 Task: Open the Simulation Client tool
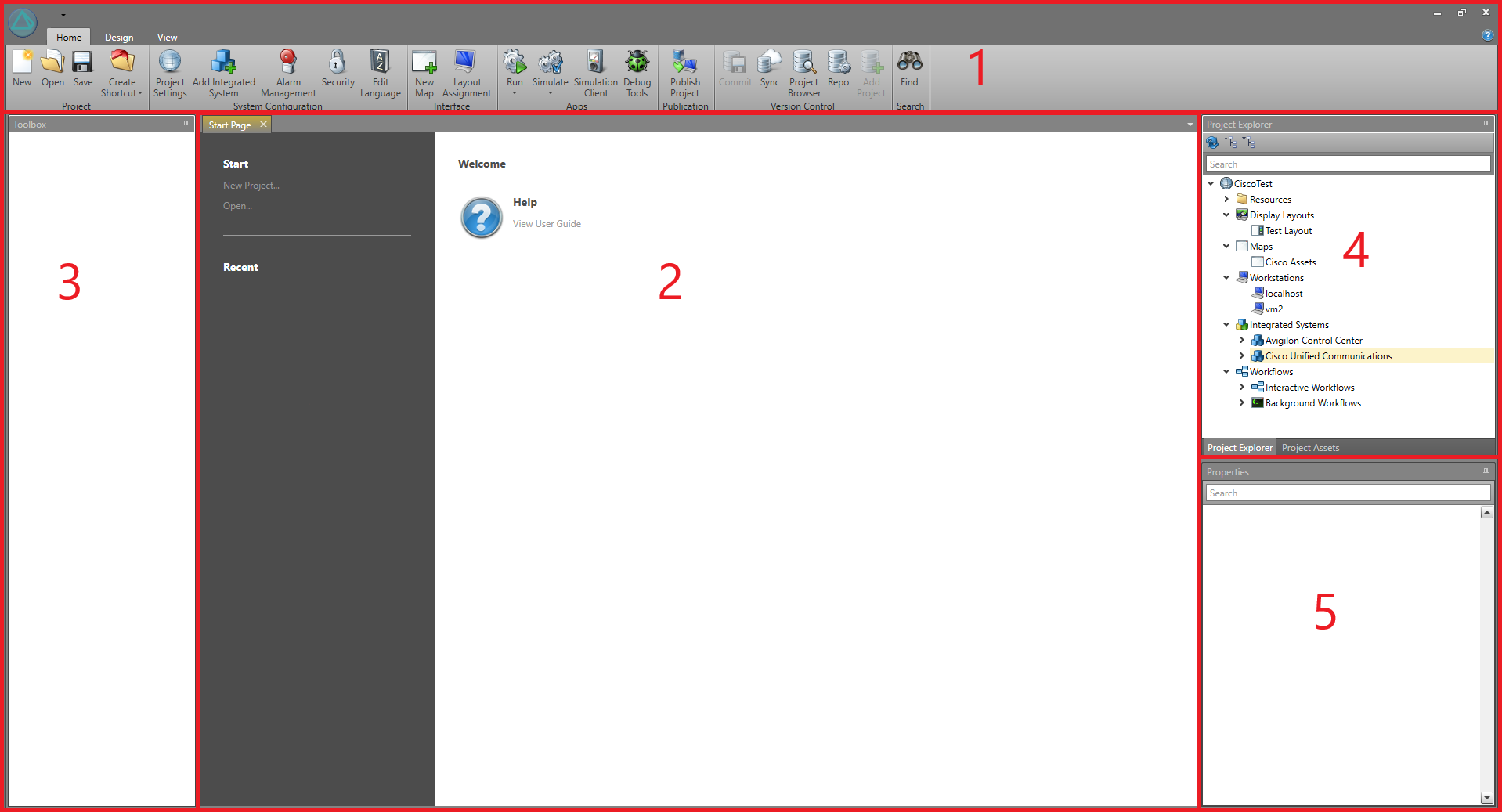(595, 63)
